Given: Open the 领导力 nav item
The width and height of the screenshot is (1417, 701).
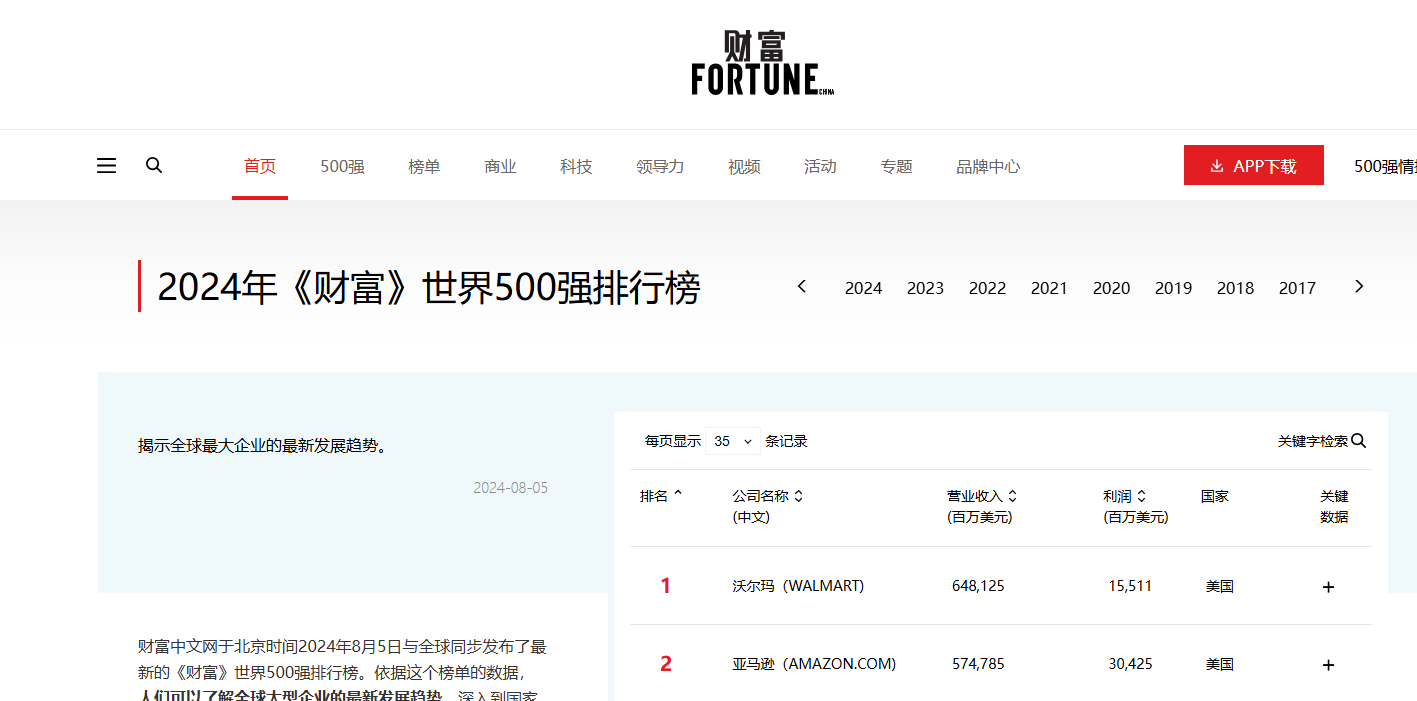Looking at the screenshot, I should pyautogui.click(x=660, y=166).
